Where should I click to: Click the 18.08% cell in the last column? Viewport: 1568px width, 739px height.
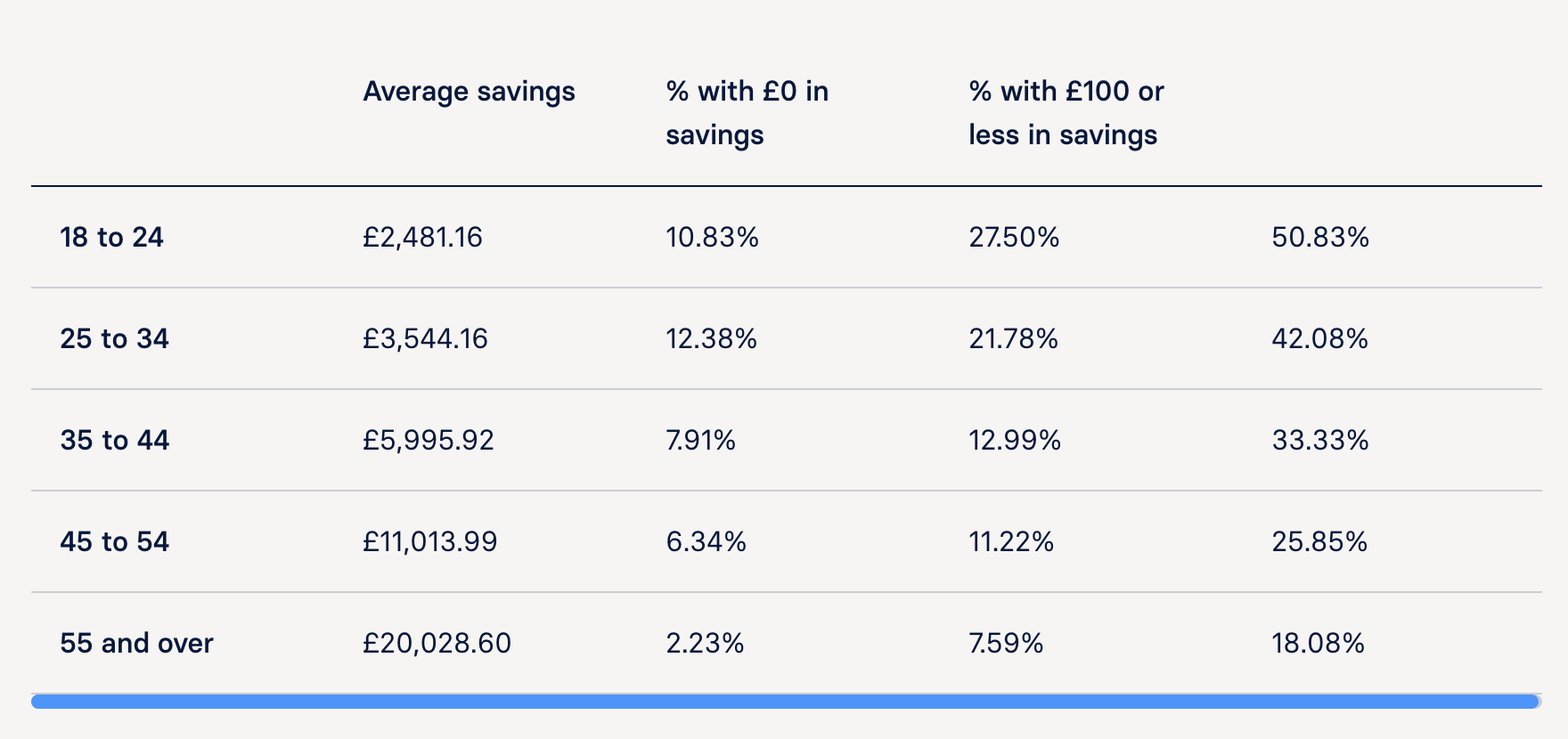point(1318,644)
